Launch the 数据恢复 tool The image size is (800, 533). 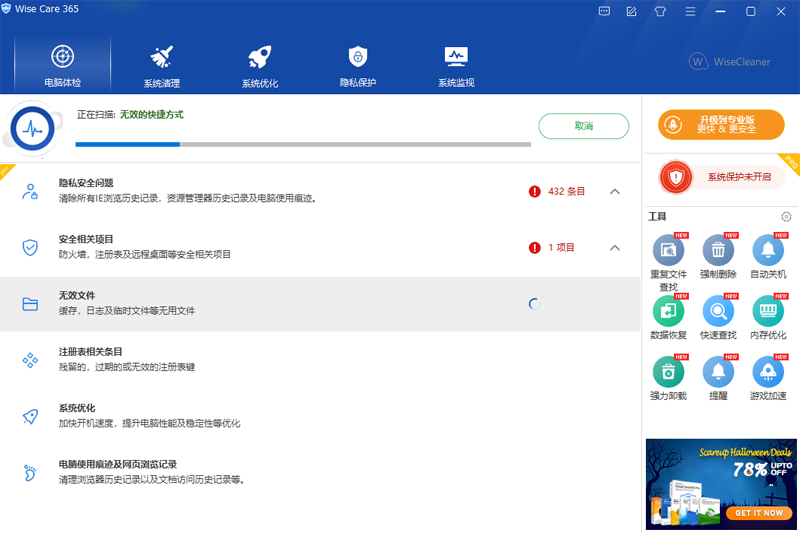pyautogui.click(x=668, y=313)
